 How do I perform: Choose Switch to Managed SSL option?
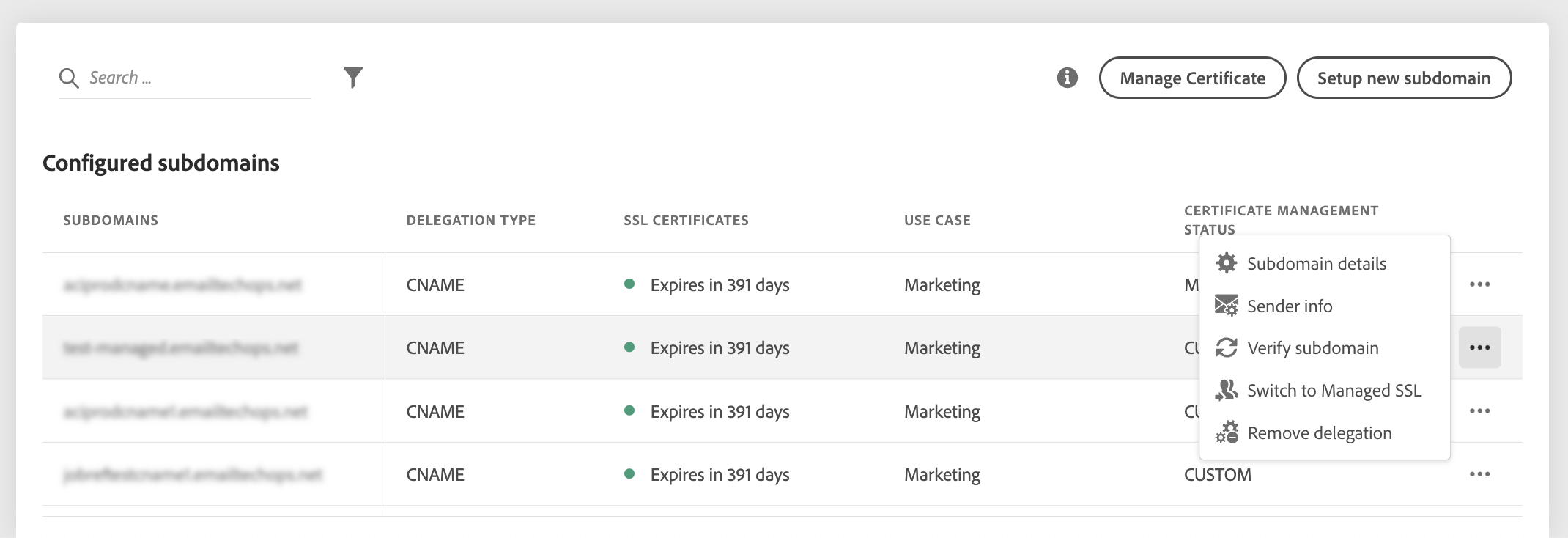click(1334, 391)
